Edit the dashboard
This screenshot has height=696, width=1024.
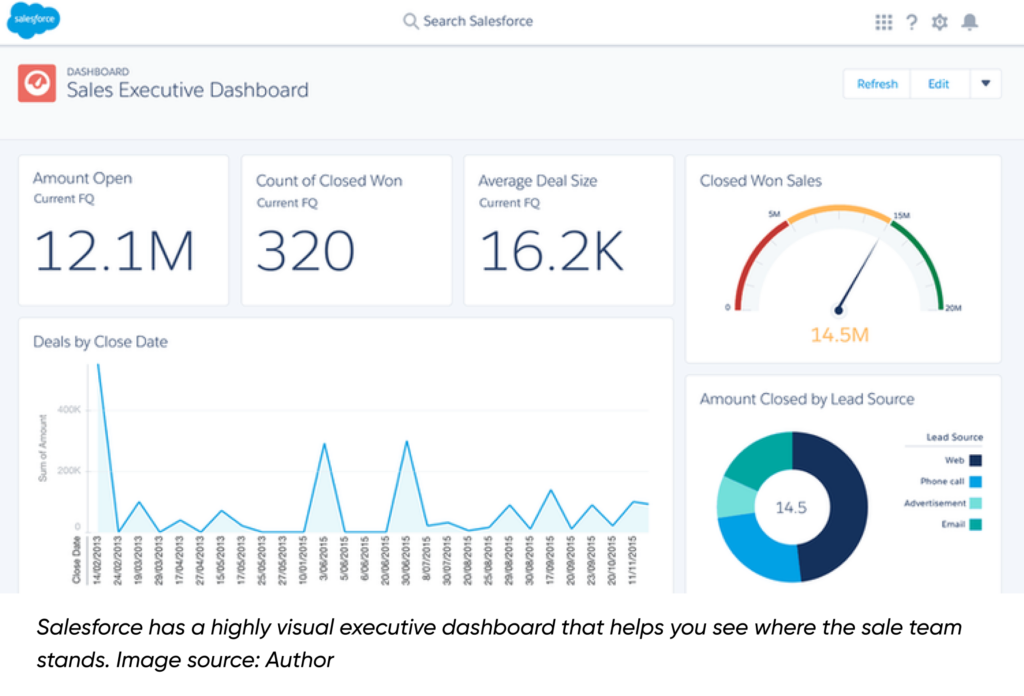click(938, 84)
